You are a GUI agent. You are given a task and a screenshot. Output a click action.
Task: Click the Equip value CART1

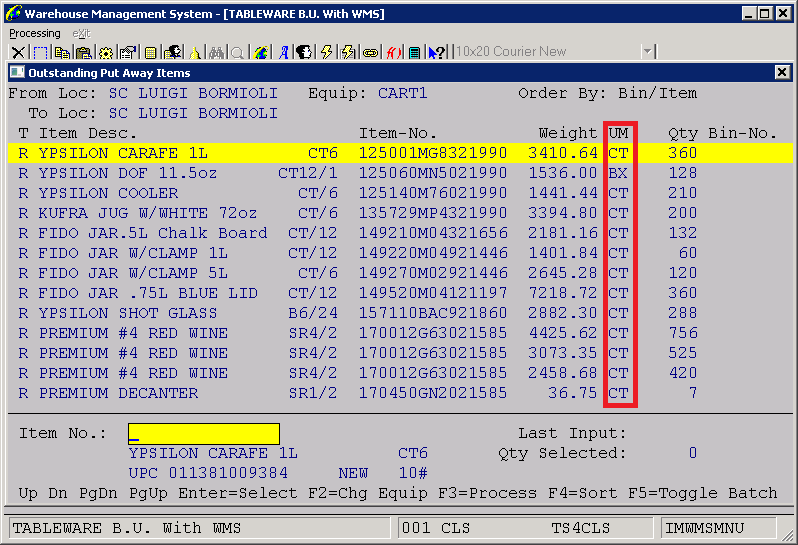tap(403, 93)
